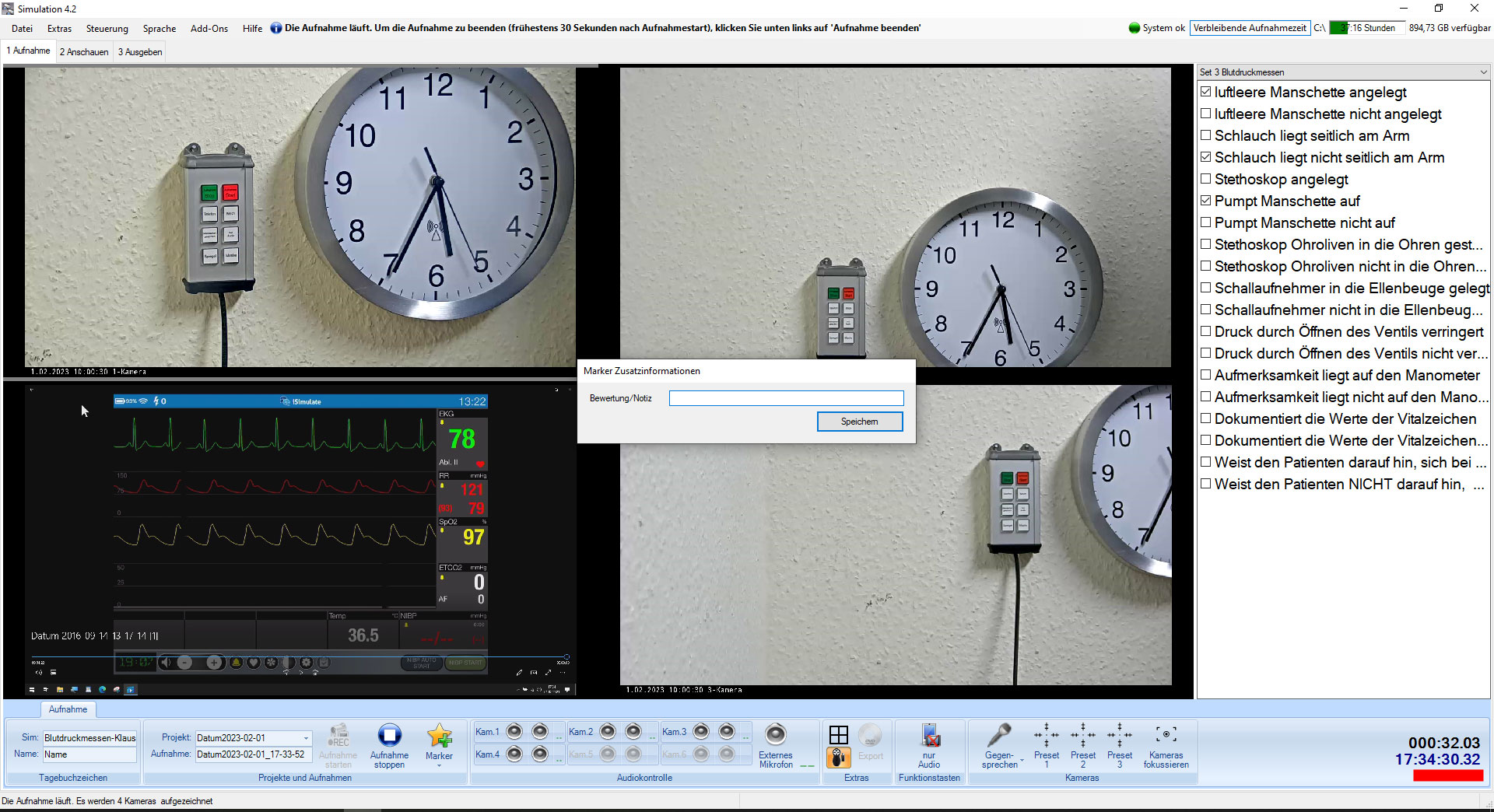Viewport: 1494px width, 812px height.
Task: Check 'Druck durch Öffnen des Ventils verringert'
Action: click(1206, 331)
